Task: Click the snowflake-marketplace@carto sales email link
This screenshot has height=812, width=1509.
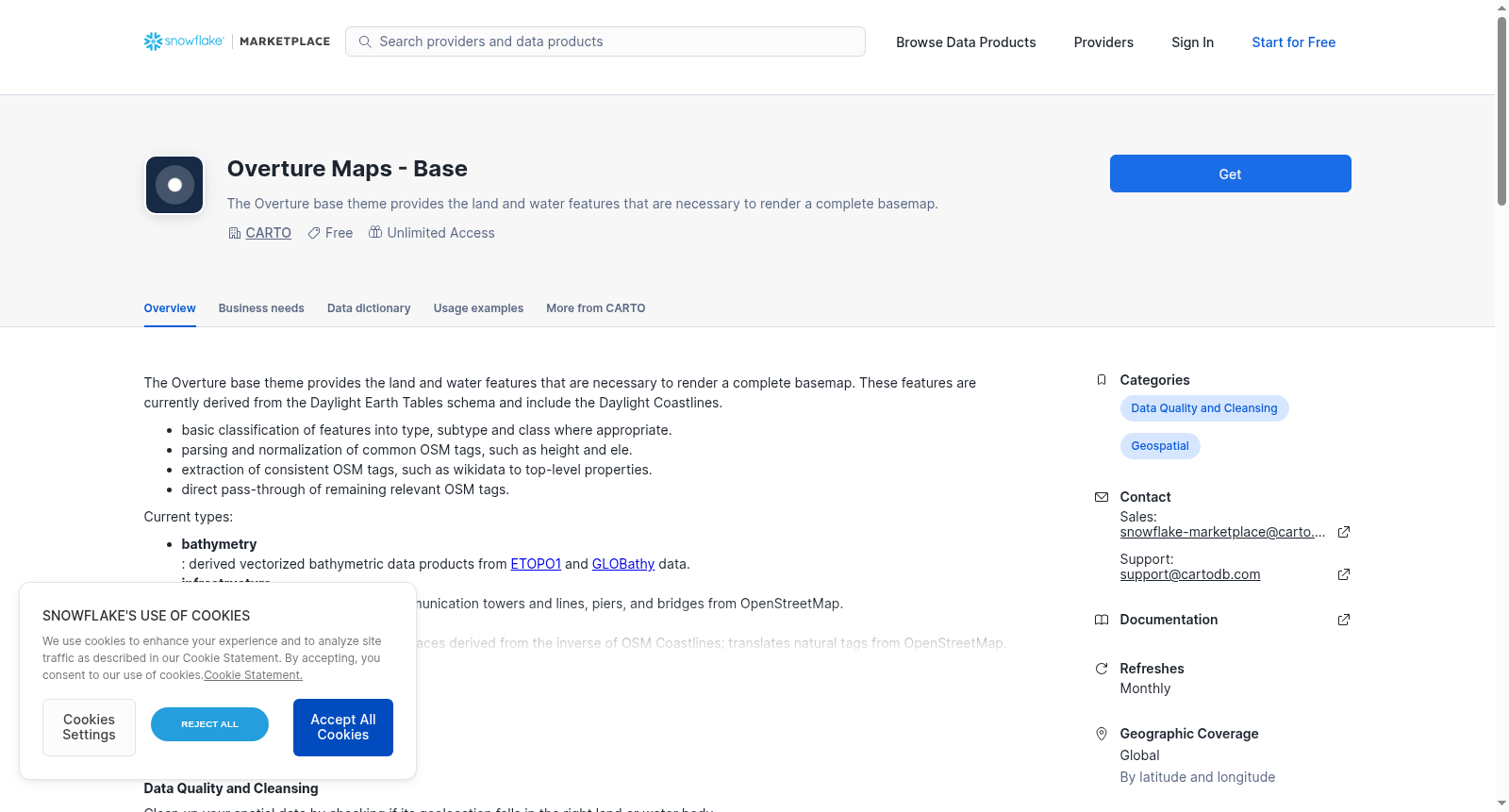Action: [1222, 532]
